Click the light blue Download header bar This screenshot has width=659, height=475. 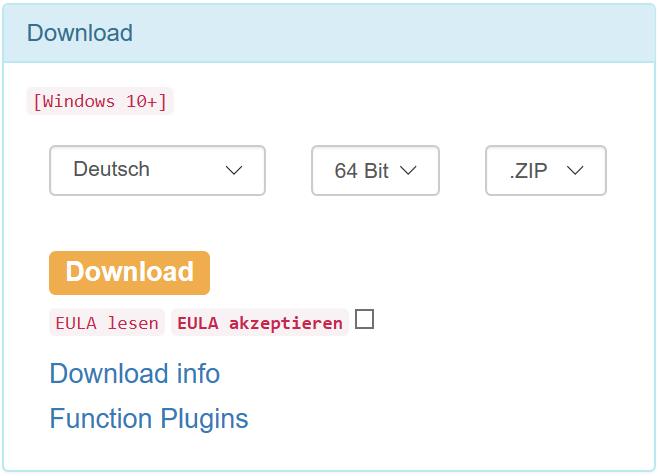[x=400, y=33]
